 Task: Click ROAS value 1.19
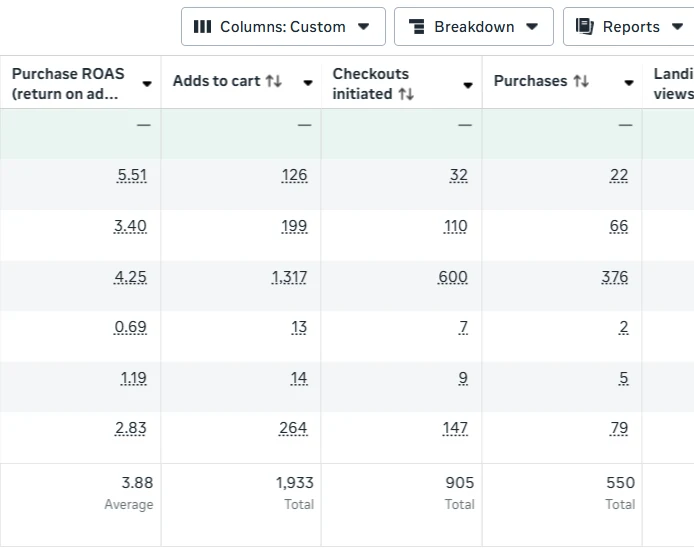pos(133,378)
